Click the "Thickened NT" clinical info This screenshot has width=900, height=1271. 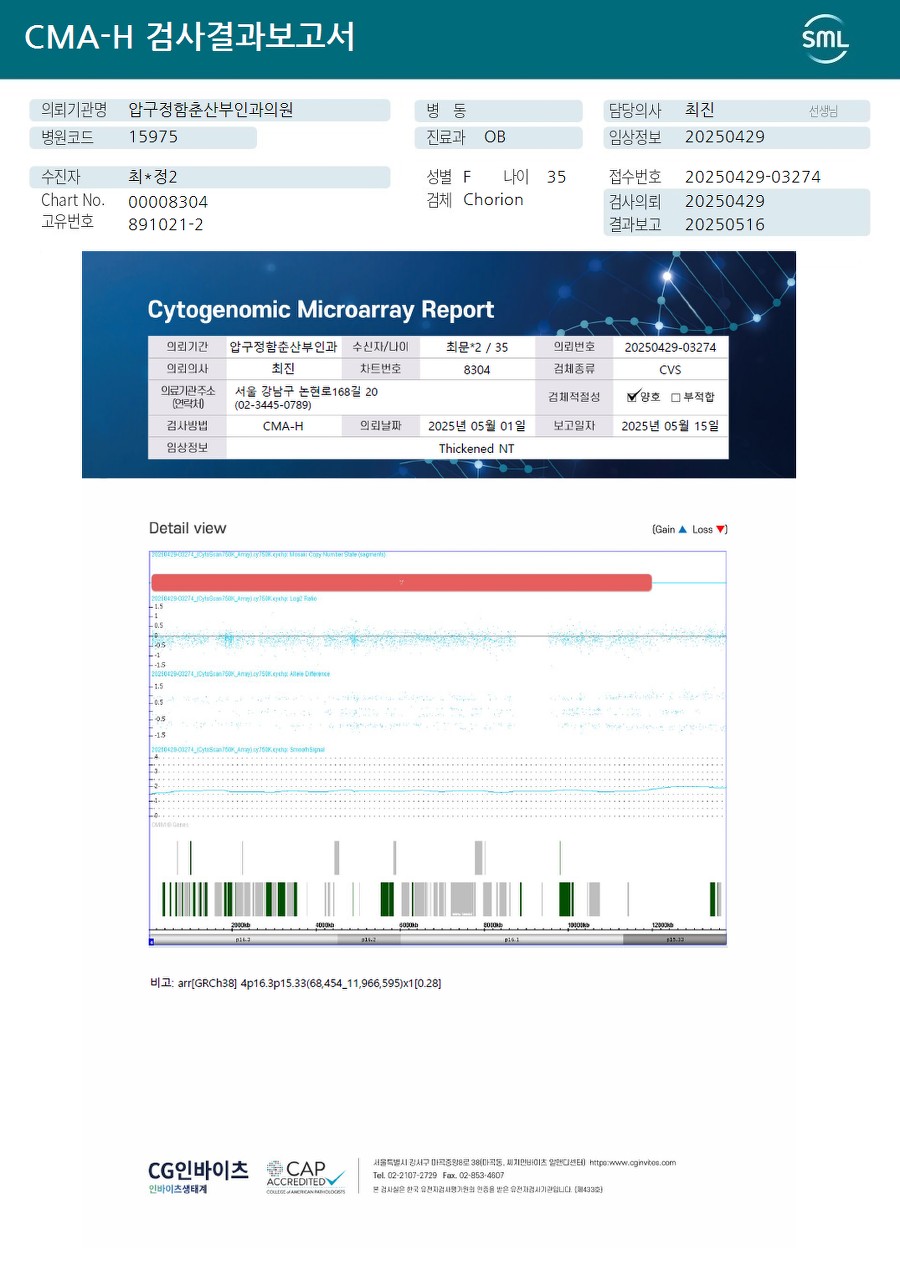(477, 448)
